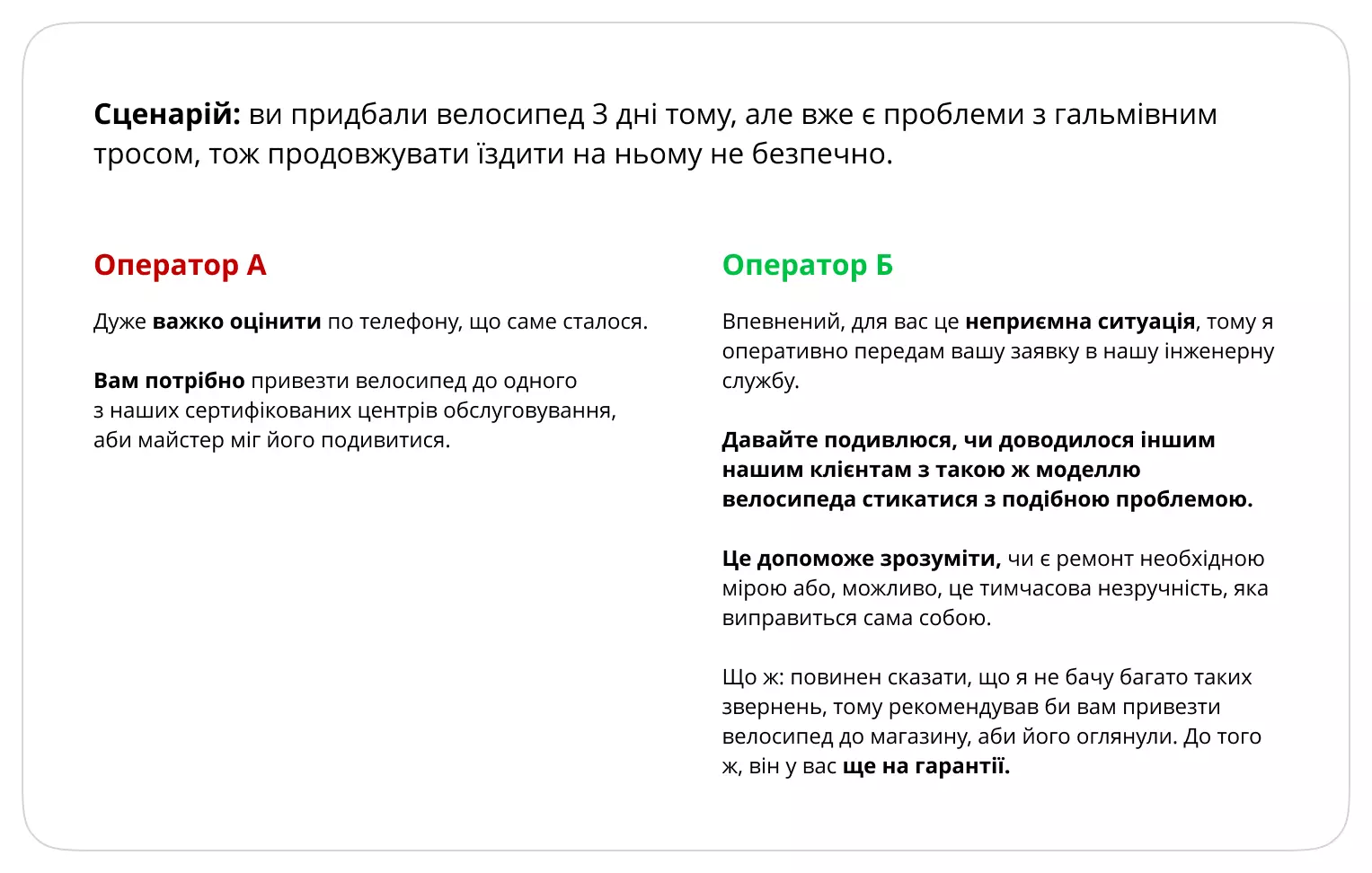Click bold text 'Це допоможе зрозуміти,'
This screenshot has height=873, width=1372.
click(x=862, y=559)
